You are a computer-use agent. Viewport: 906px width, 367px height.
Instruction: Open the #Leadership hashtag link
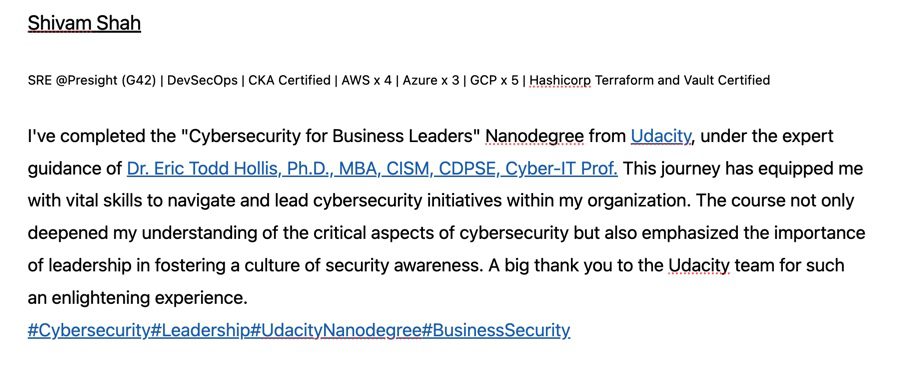tap(200, 331)
